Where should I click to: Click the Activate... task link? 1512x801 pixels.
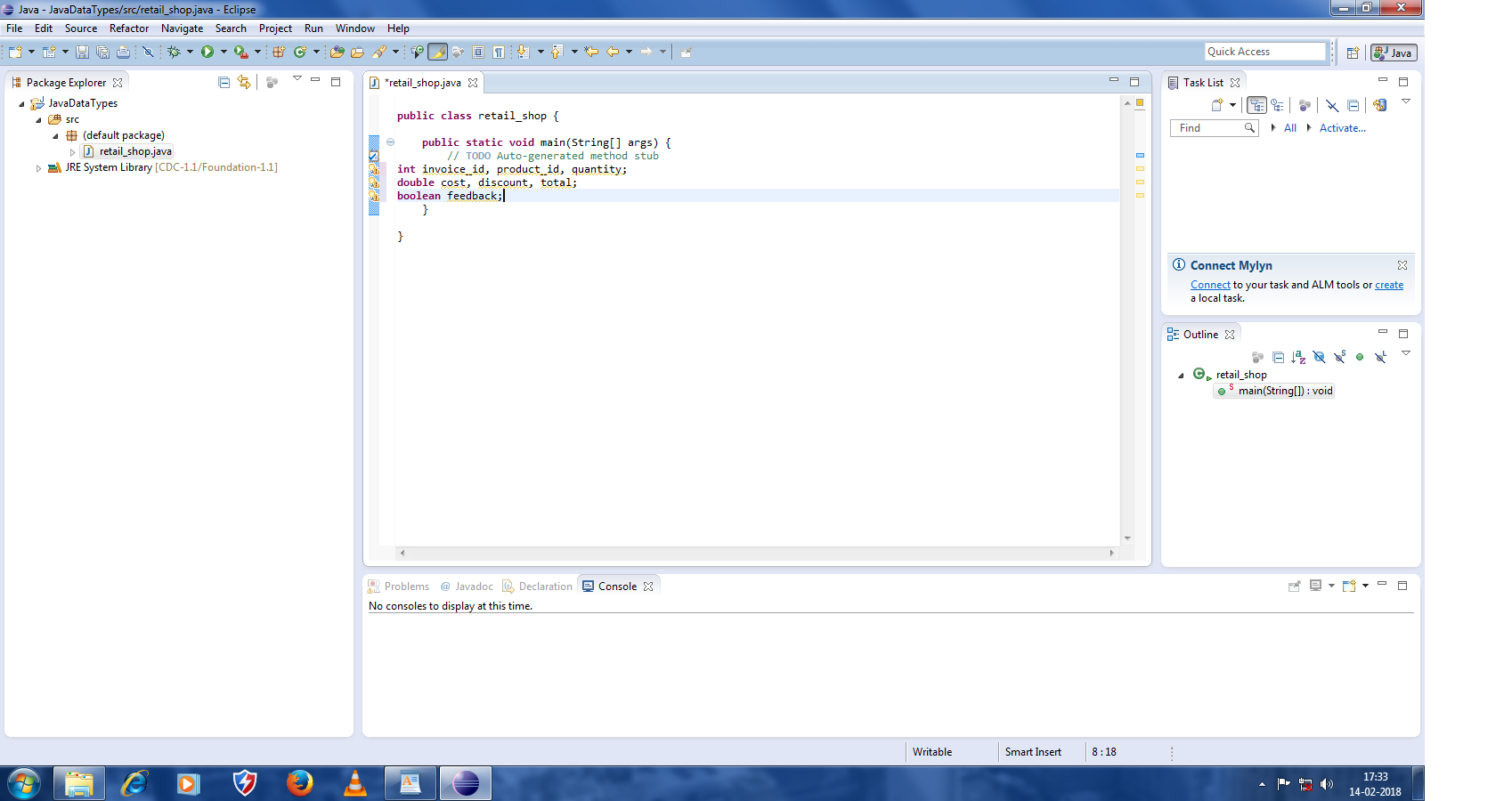pos(1343,128)
